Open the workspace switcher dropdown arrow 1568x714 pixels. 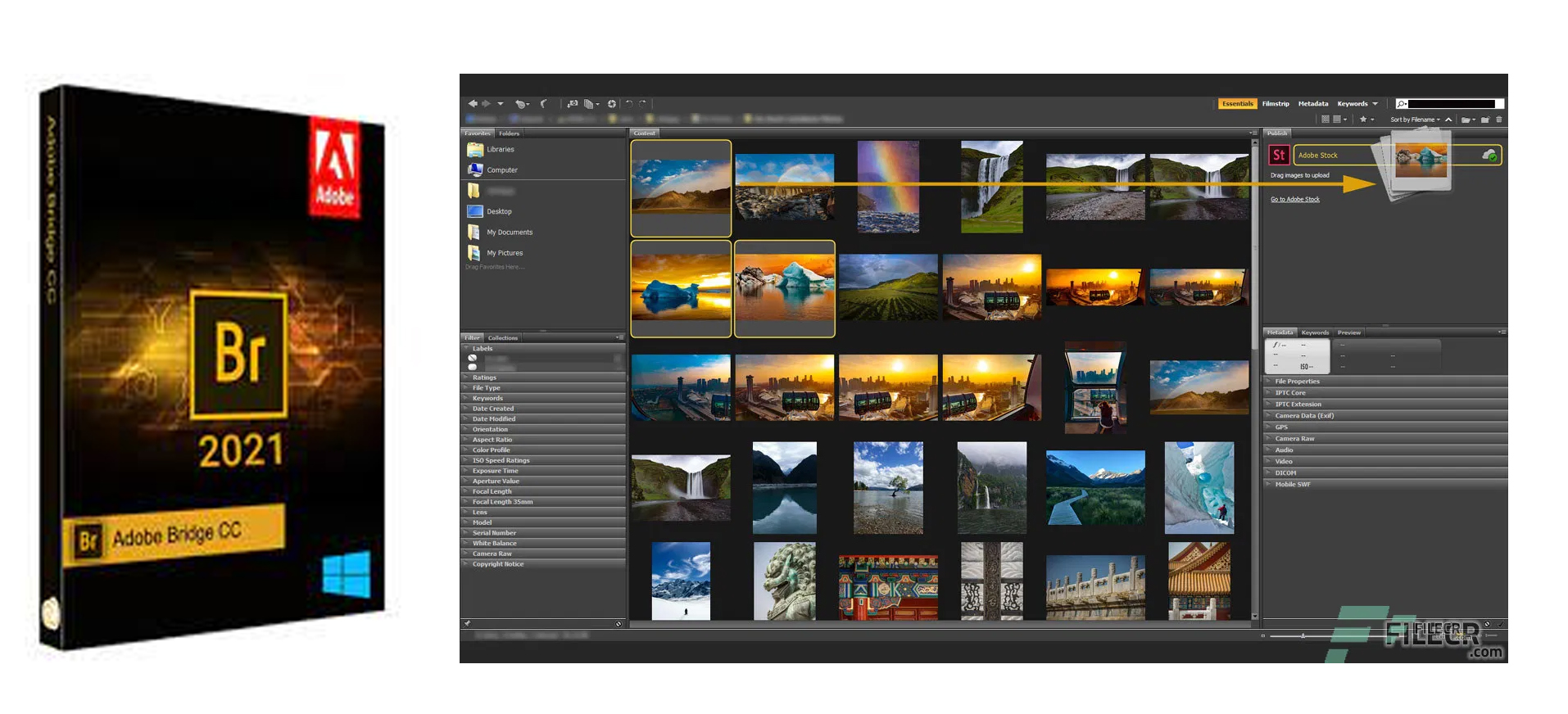(1375, 104)
